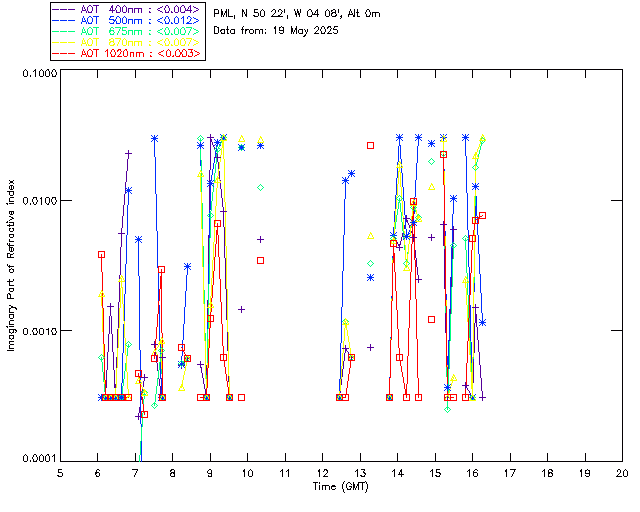Click the x-axis tick label 8

pyautogui.click(x=173, y=473)
